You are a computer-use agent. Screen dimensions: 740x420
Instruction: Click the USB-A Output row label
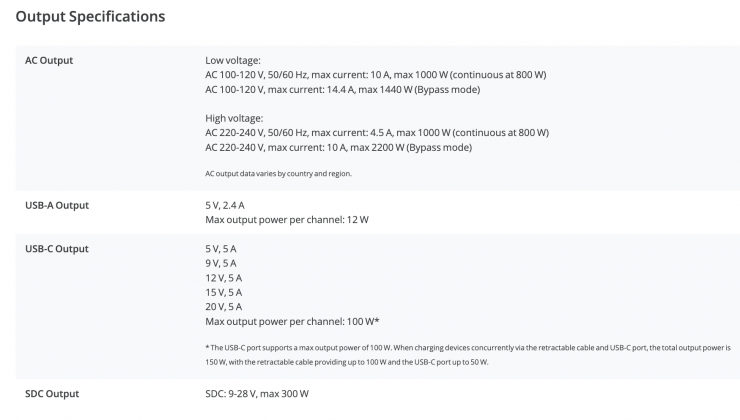(x=57, y=205)
